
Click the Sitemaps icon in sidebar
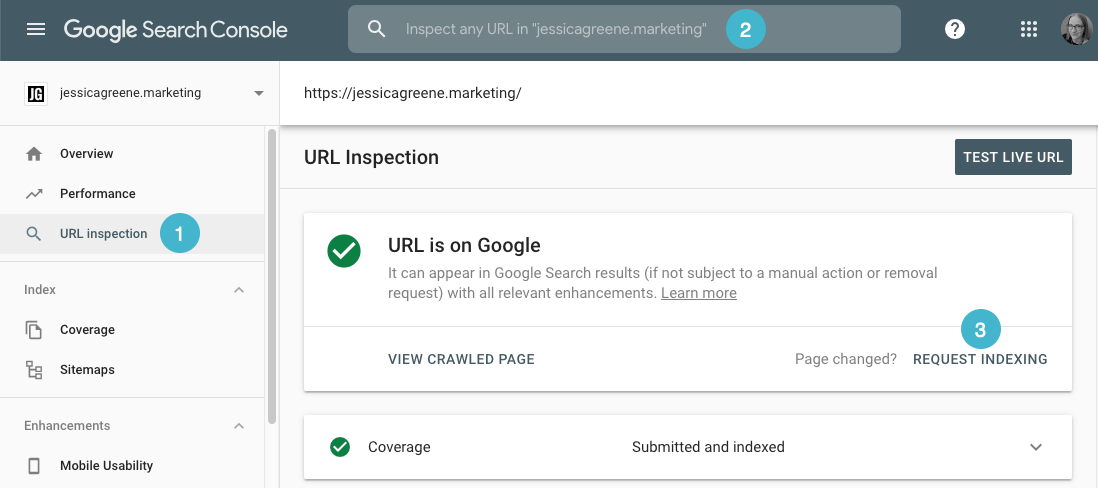[34, 370]
